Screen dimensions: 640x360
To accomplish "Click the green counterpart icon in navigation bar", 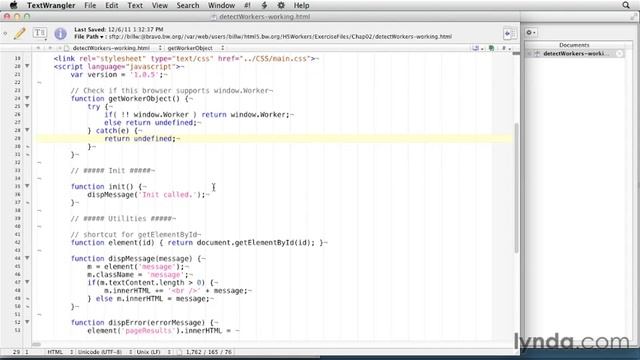I will point(492,48).
